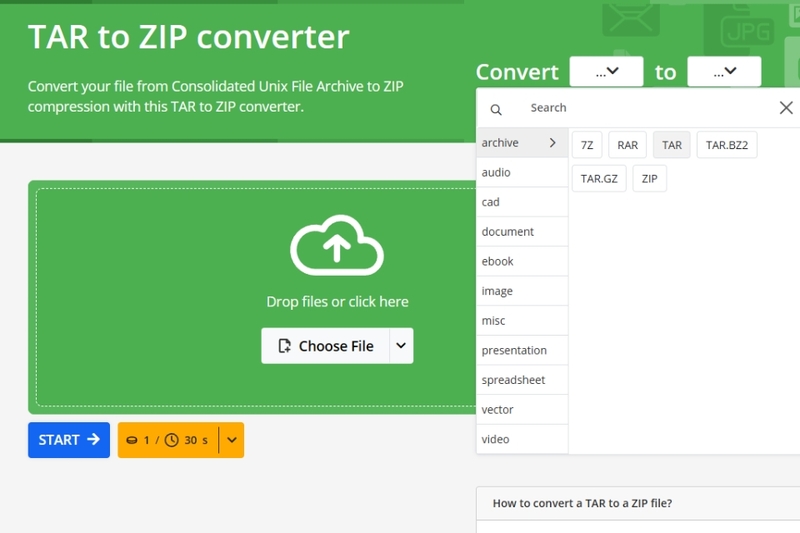Expand the Choose File options arrow
Viewport: 800px width, 533px height.
401,346
